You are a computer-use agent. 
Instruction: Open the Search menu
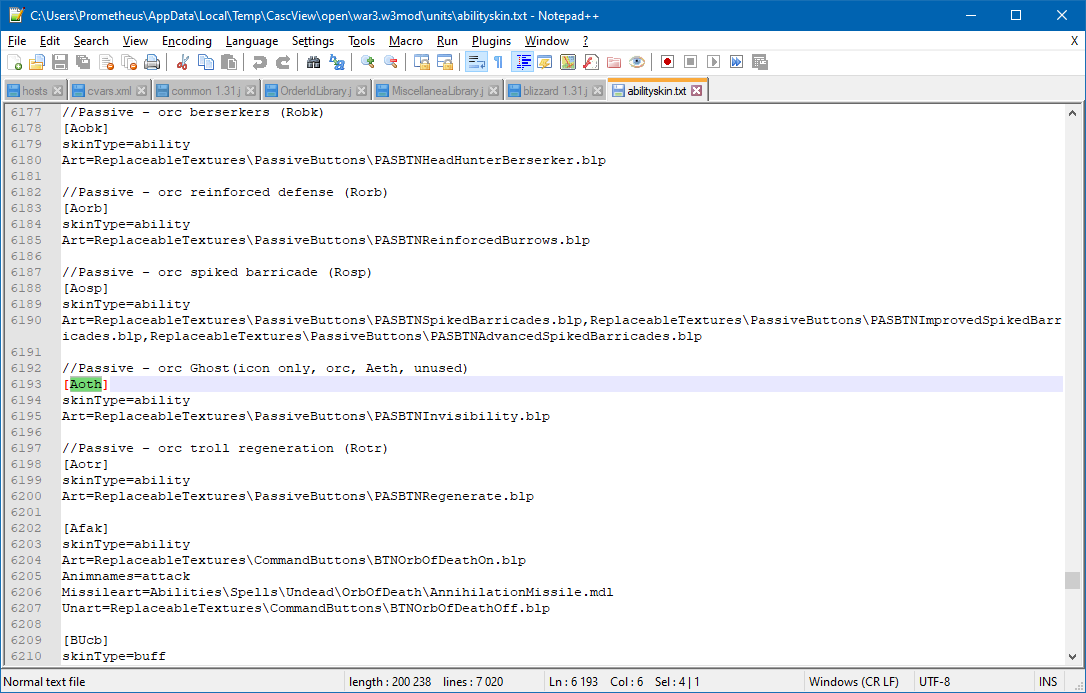coord(91,41)
